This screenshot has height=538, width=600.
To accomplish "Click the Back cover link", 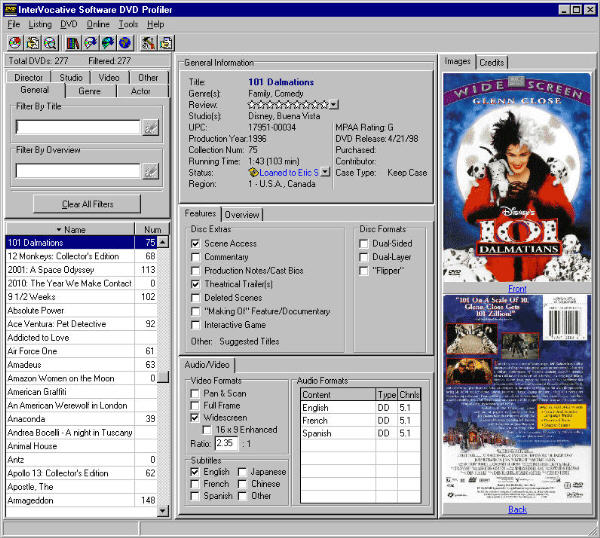I will pyautogui.click(x=517, y=509).
